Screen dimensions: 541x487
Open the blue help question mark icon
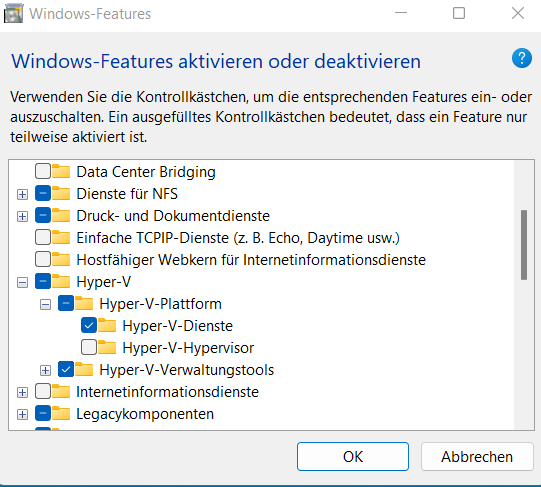click(522, 58)
